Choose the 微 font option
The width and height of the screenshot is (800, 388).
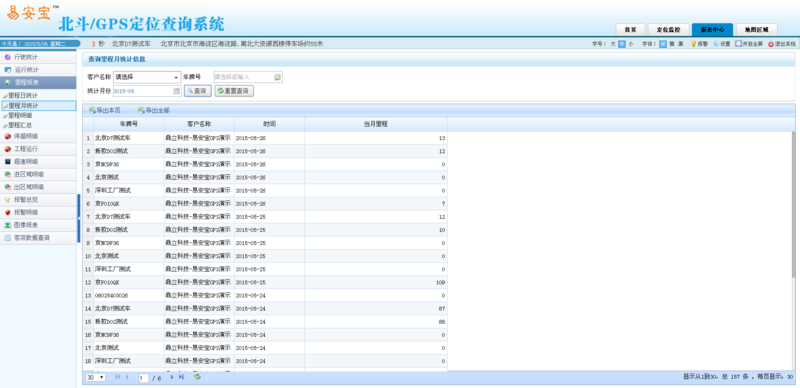coord(672,44)
